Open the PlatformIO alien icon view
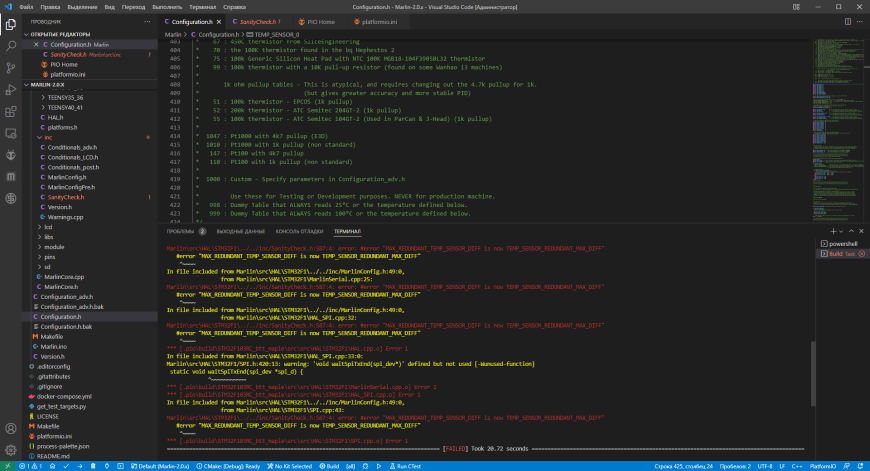The image size is (870, 471). click(x=11, y=155)
